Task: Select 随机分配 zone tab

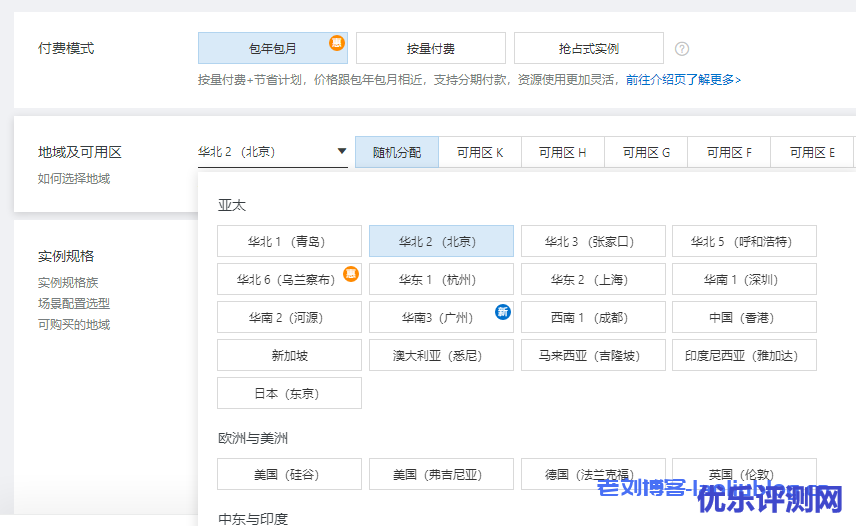Action: 397,153
